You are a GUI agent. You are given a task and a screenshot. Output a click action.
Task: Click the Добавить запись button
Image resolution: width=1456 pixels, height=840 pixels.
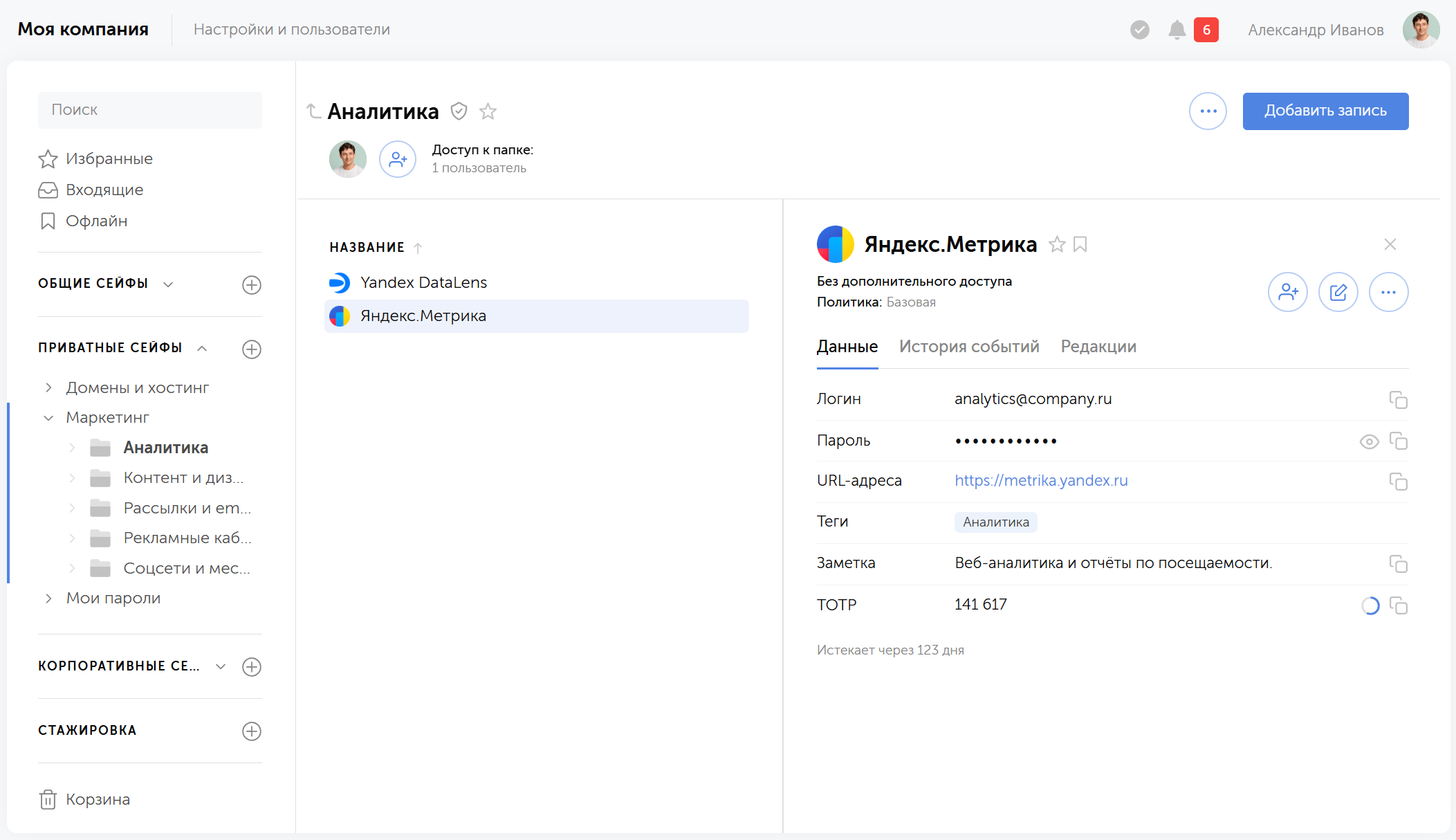point(1325,111)
